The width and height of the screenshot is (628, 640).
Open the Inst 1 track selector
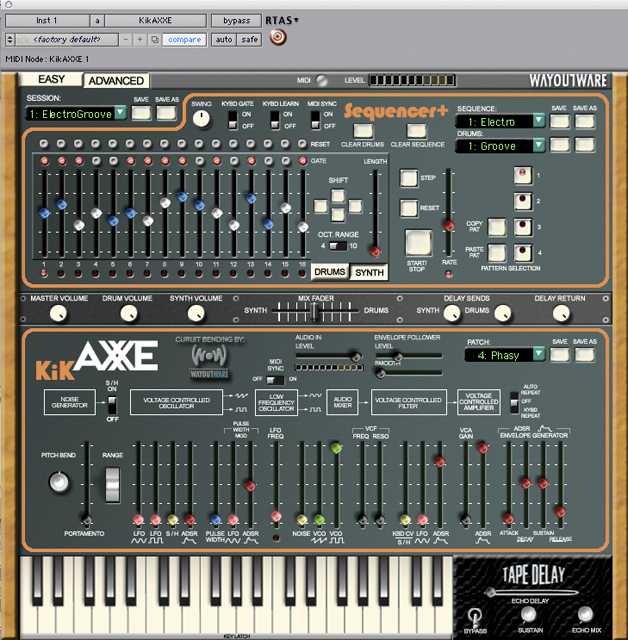[47, 20]
